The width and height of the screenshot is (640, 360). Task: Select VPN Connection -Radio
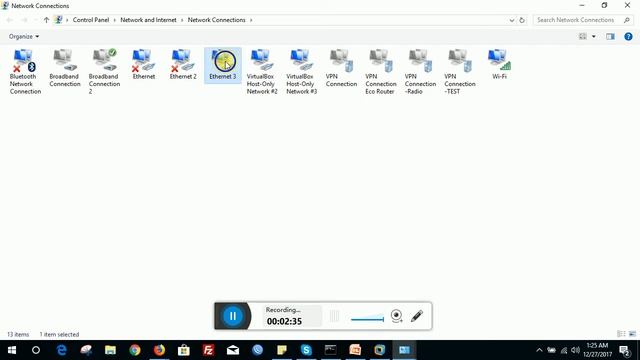[x=420, y=72]
